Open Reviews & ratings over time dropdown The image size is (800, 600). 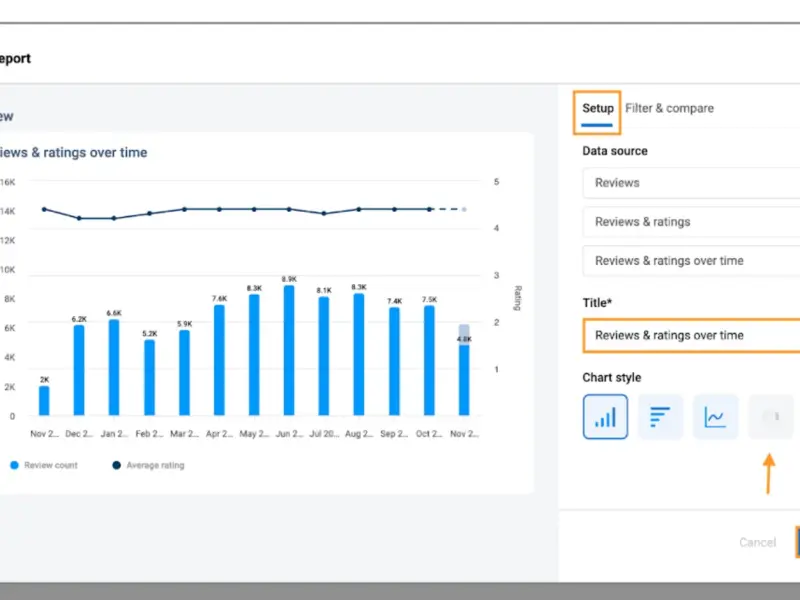690,261
